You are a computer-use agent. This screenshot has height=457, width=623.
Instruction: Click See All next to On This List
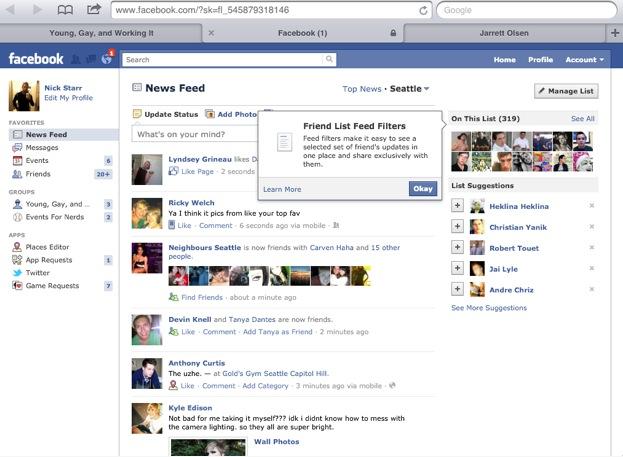pyautogui.click(x=583, y=118)
